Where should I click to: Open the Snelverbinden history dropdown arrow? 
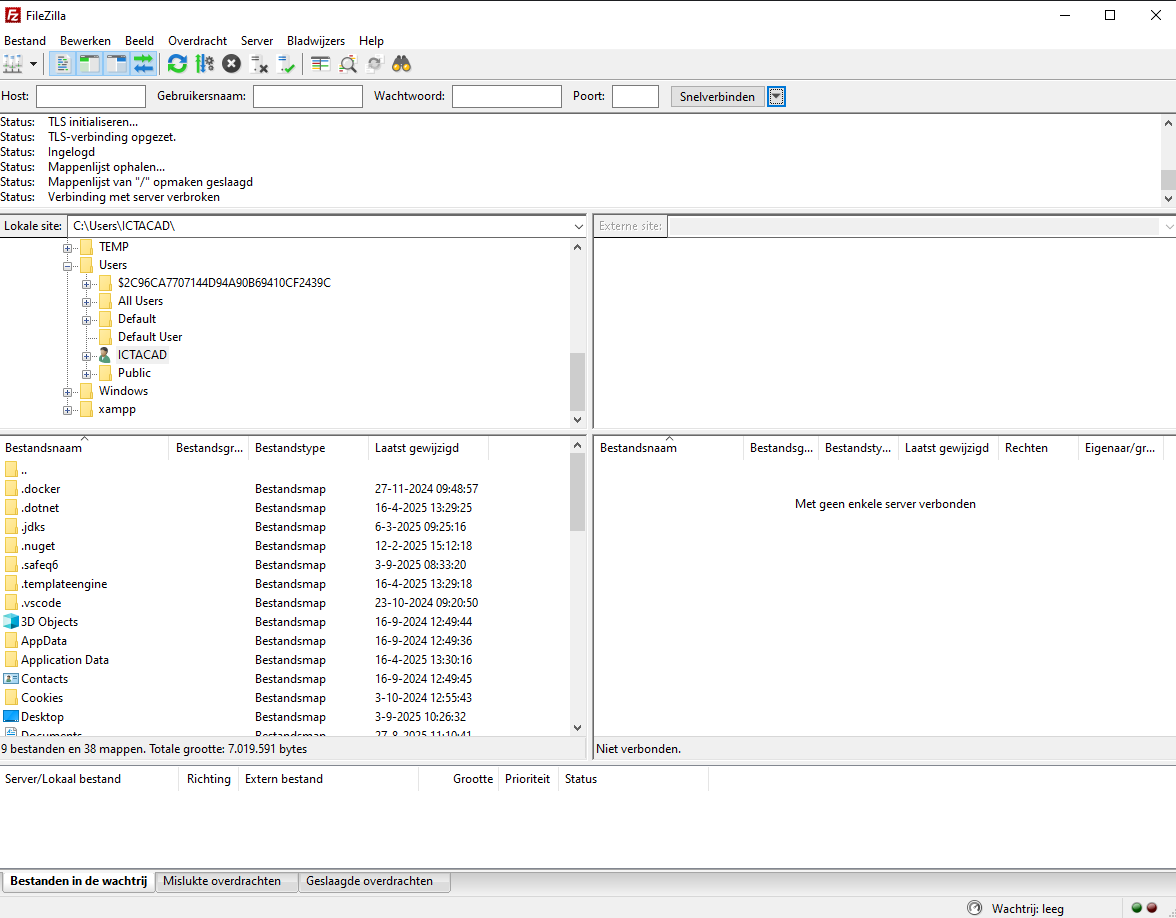point(777,97)
